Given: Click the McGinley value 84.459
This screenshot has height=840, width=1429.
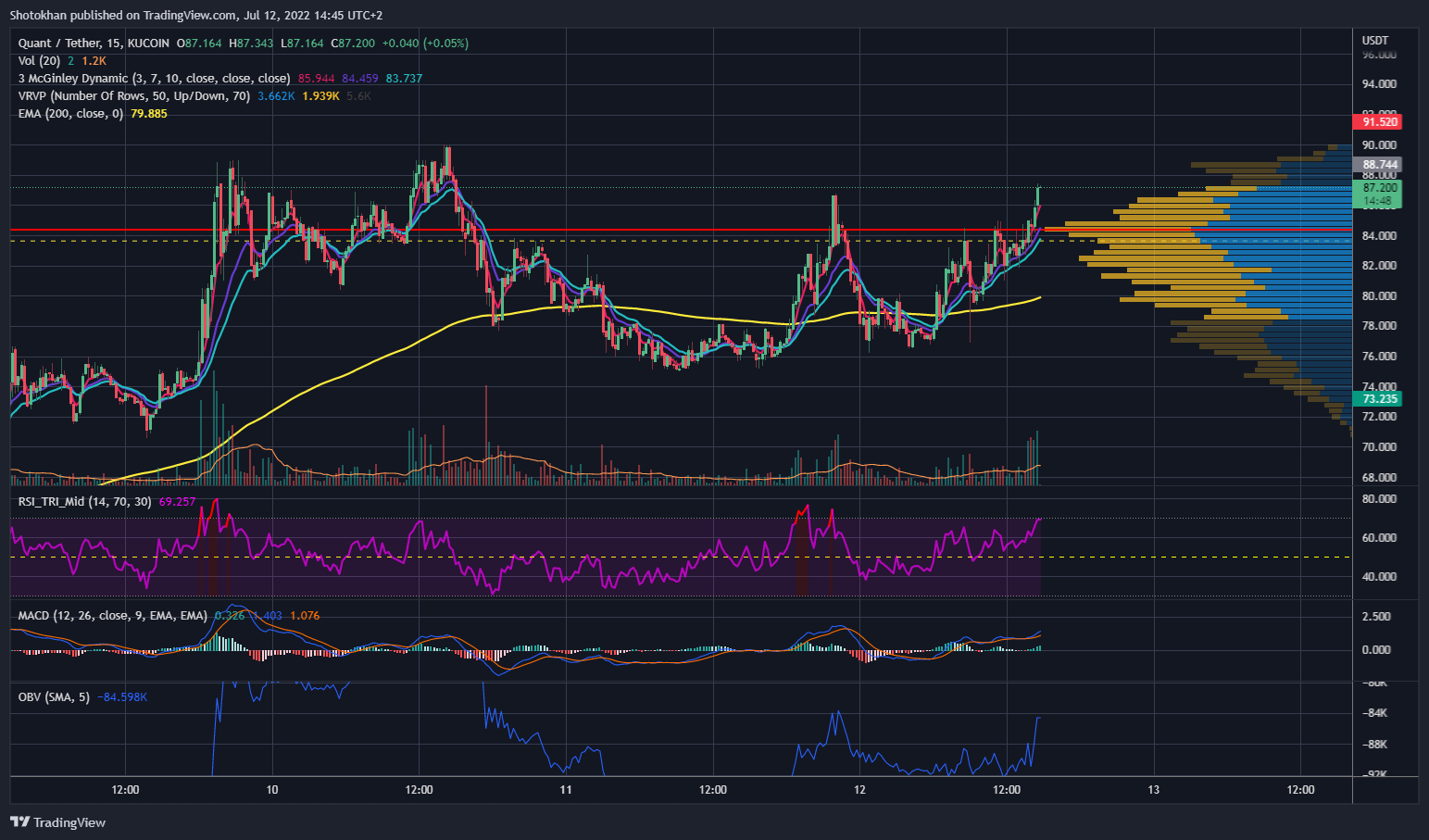Looking at the screenshot, I should (x=360, y=79).
